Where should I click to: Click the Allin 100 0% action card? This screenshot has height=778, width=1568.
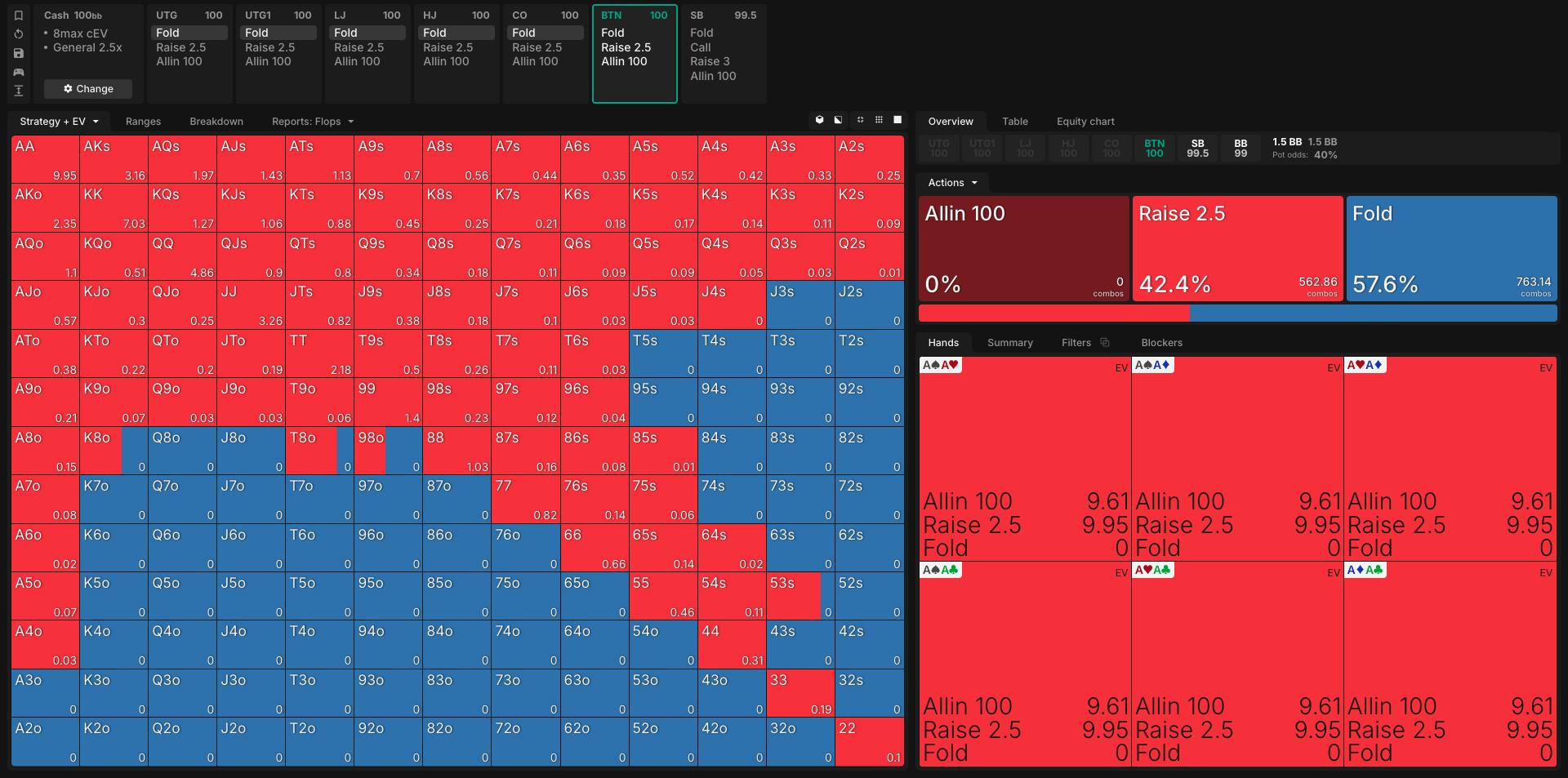pyautogui.click(x=1024, y=248)
